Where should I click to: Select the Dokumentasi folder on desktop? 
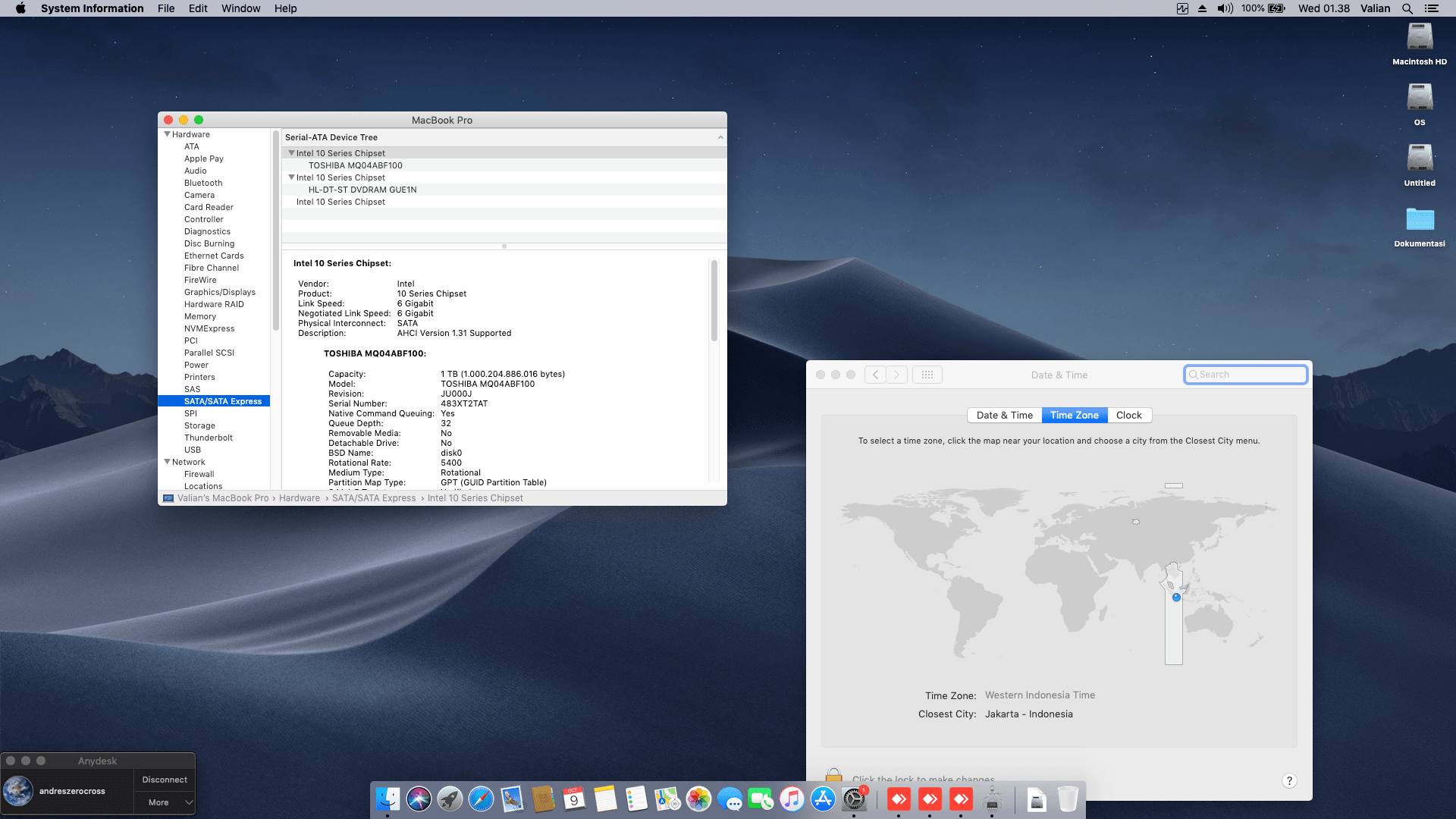pos(1420,226)
